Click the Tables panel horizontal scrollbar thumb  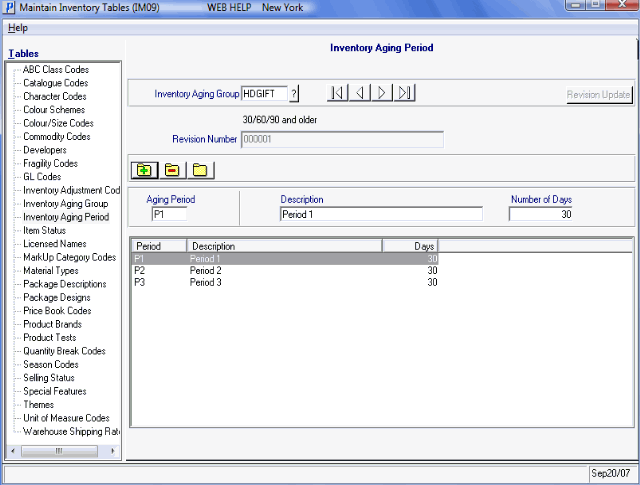click(59, 451)
